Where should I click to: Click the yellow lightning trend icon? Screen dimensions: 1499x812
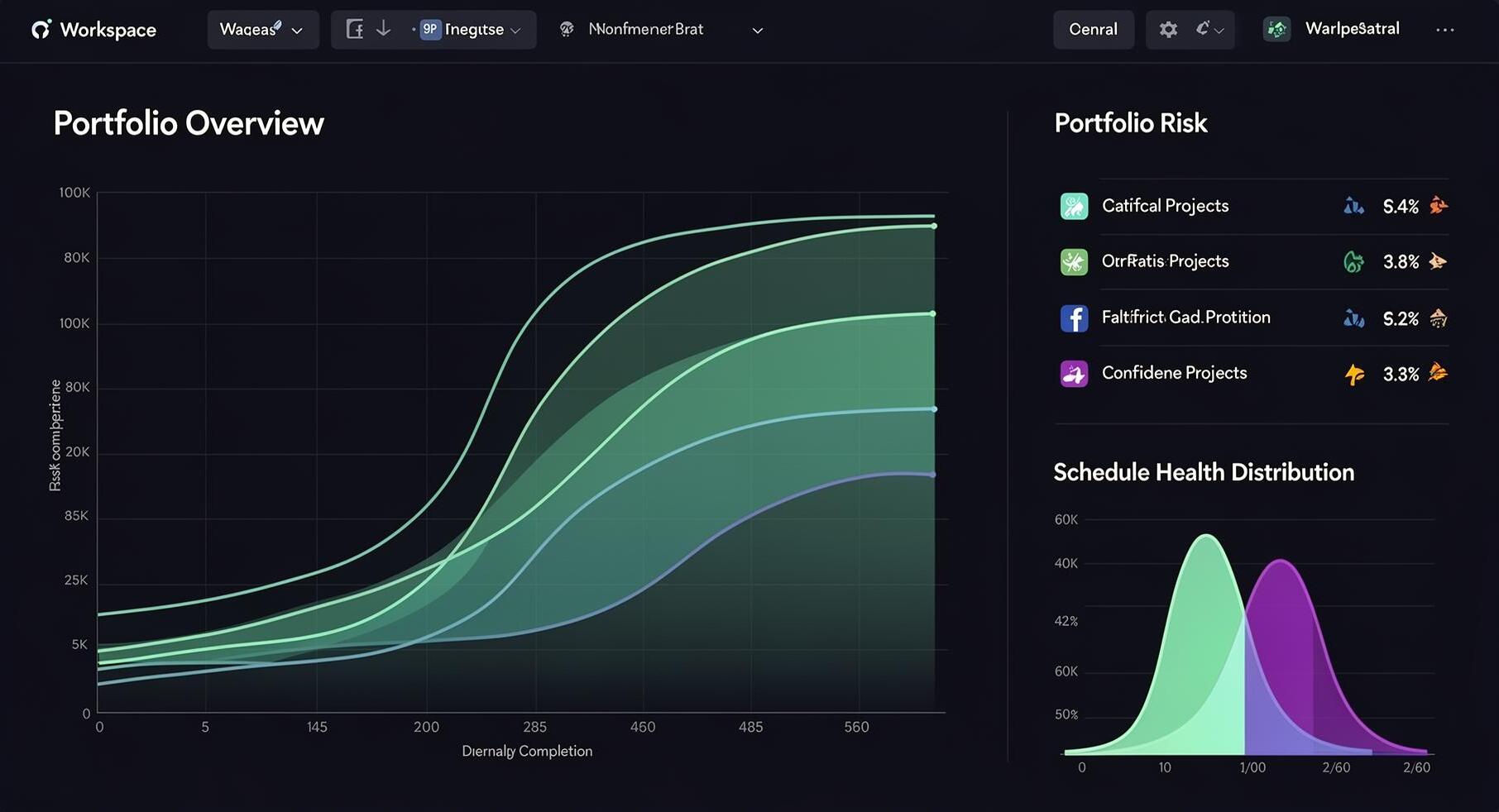tap(1354, 375)
